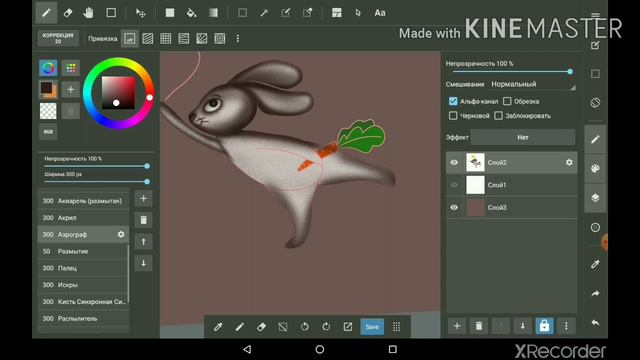
Task: Enable concentric circle snap guide
Action: coord(220,39)
